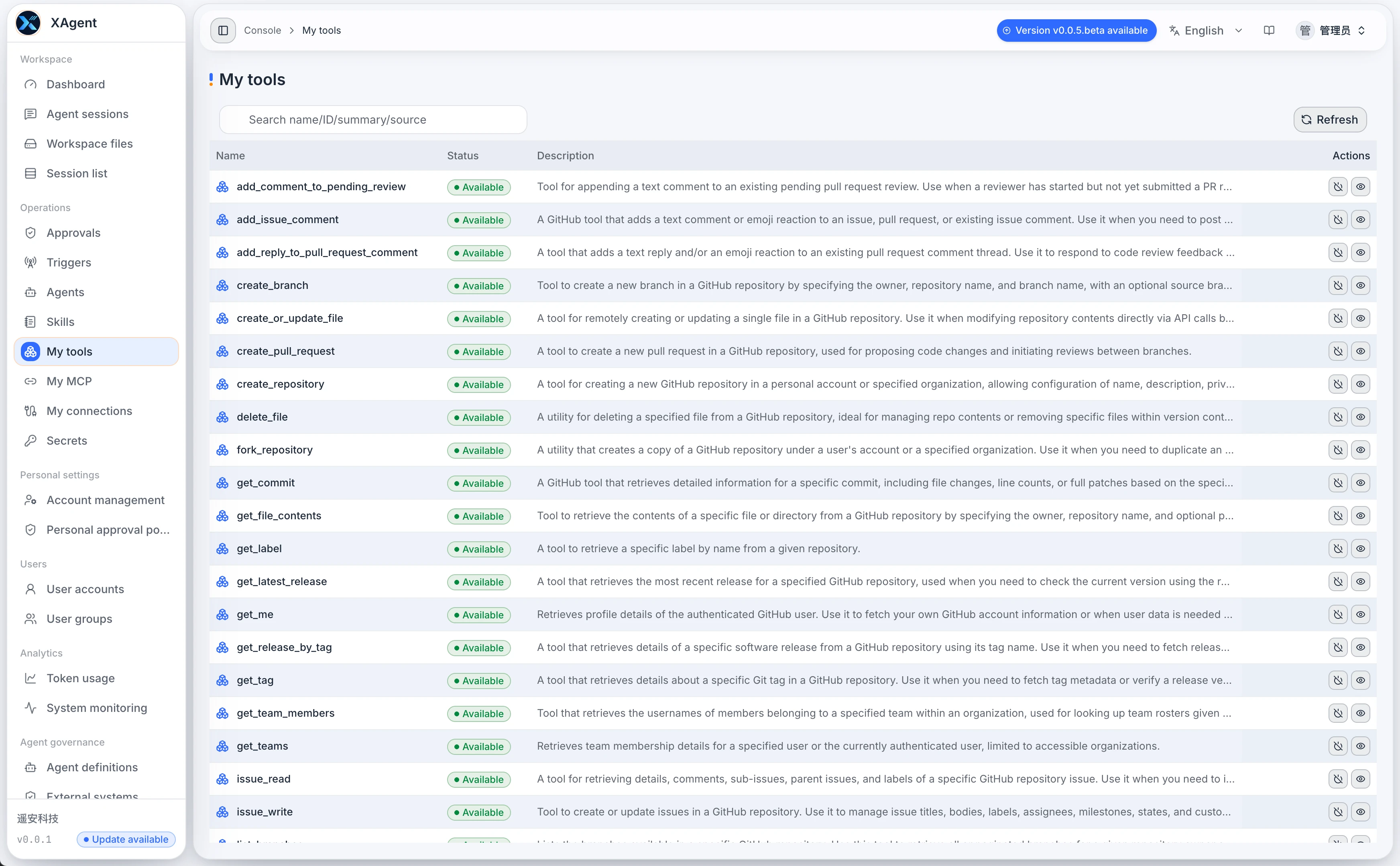Open the Agent sessions page
The image size is (1400, 866).
(x=96, y=114)
